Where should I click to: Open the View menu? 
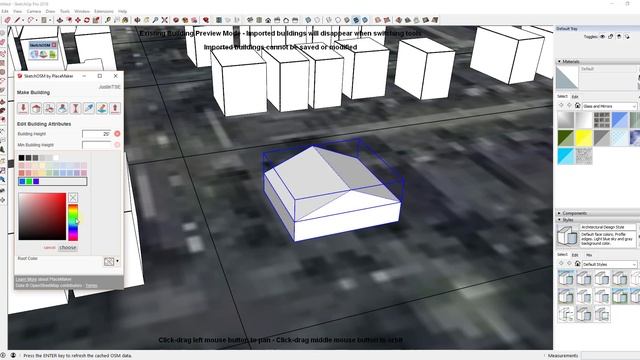coord(18,11)
